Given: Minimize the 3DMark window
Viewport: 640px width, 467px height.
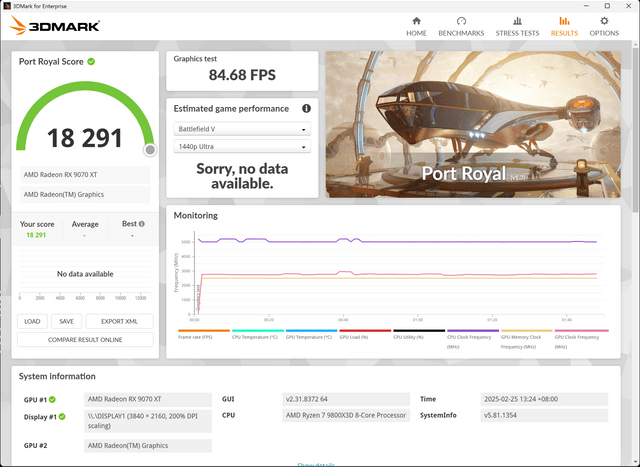Looking at the screenshot, I should pyautogui.click(x=586, y=6).
